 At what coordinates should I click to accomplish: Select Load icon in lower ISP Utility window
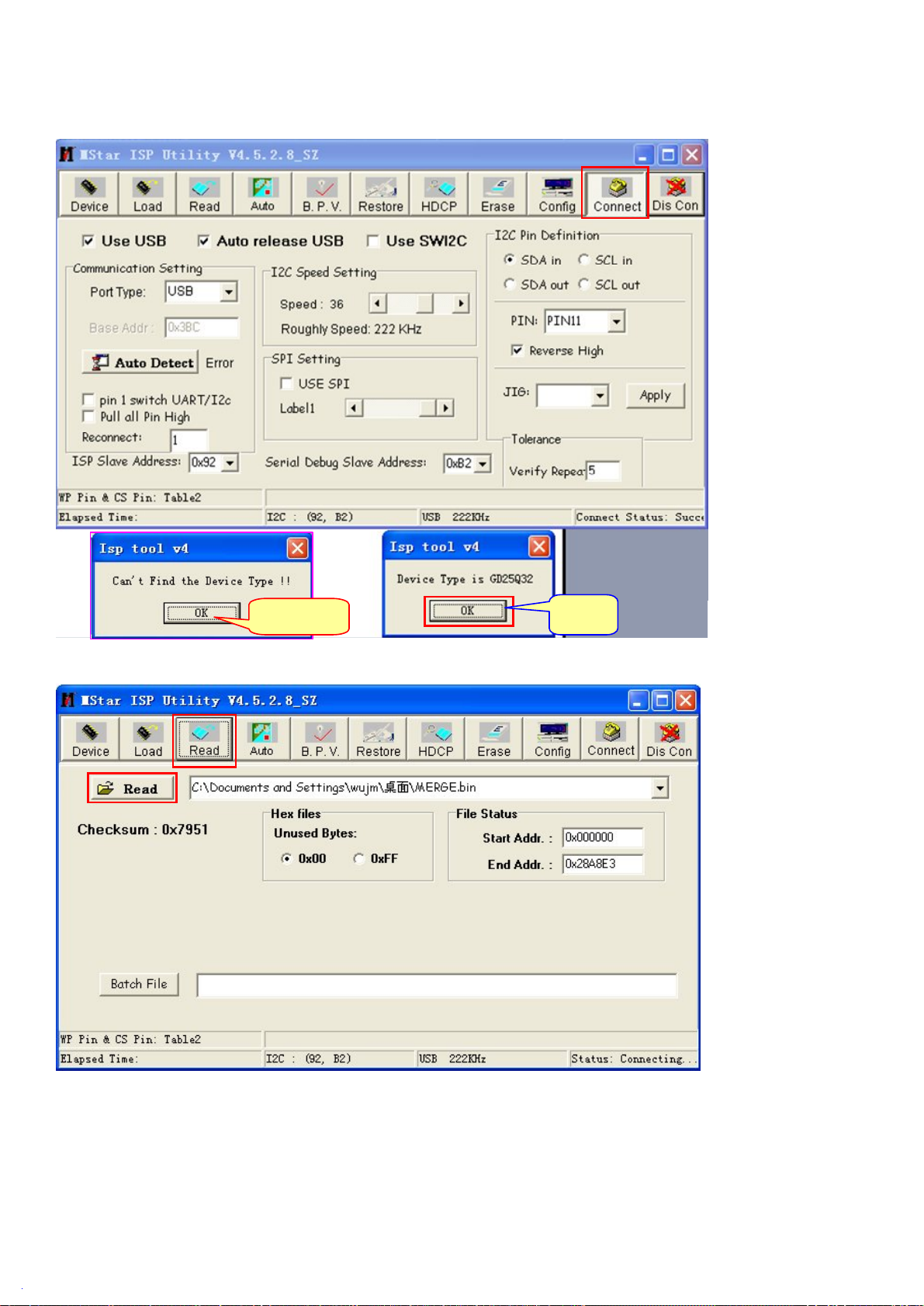pos(147,739)
